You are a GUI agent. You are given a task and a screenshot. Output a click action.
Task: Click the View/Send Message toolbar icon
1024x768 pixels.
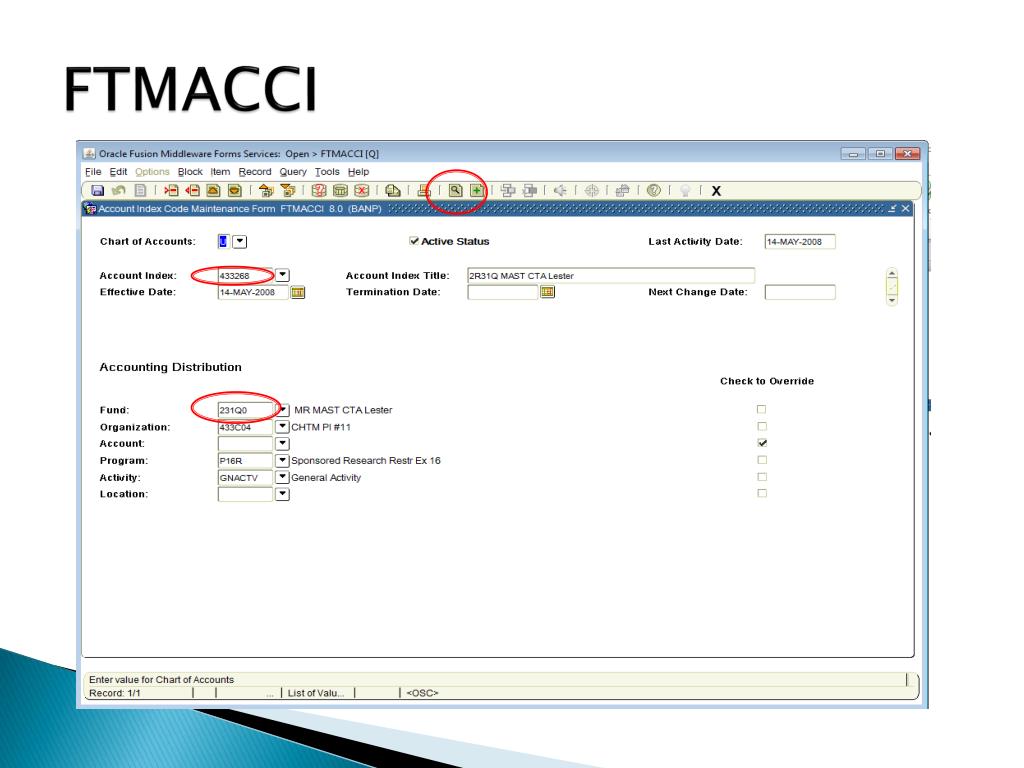click(392, 191)
